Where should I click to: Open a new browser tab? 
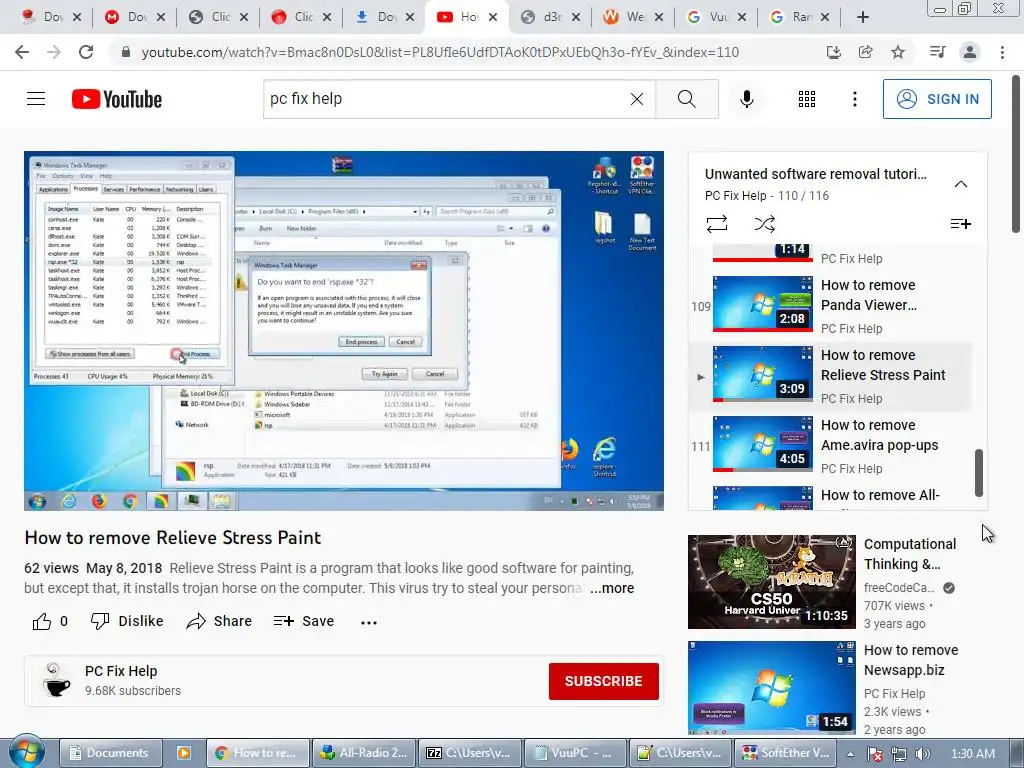(x=863, y=17)
